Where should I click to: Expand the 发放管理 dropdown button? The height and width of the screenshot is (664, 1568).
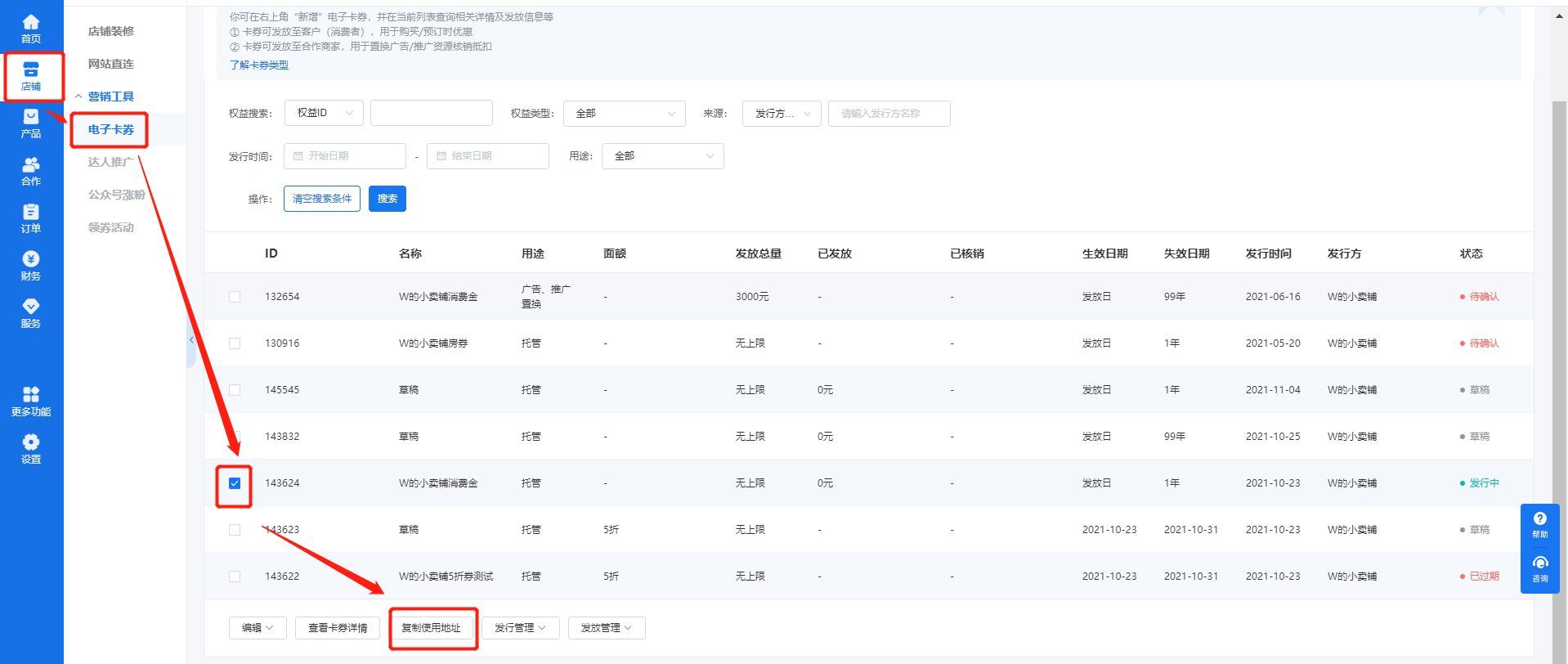coord(607,628)
